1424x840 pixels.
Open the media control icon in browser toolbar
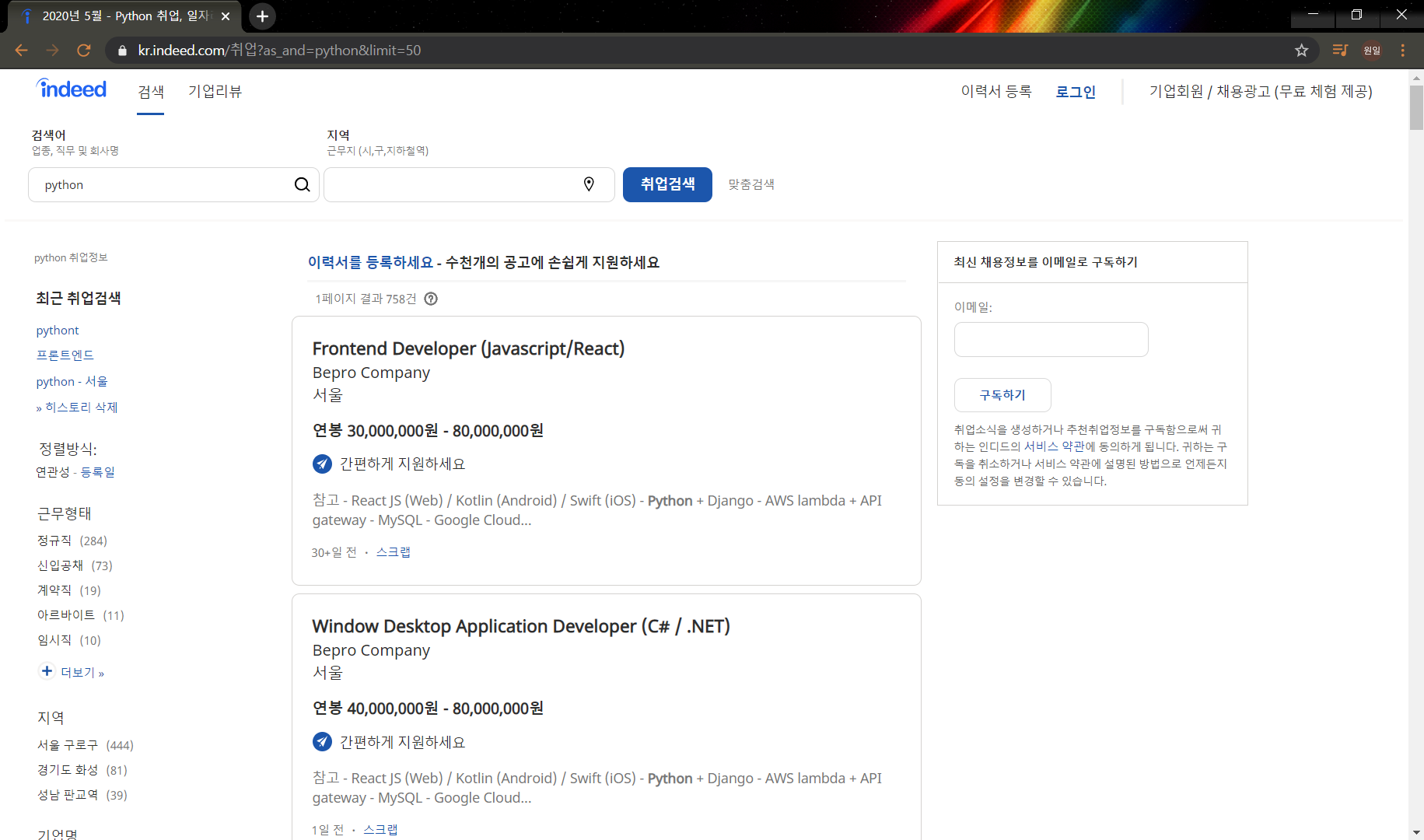coord(1339,51)
